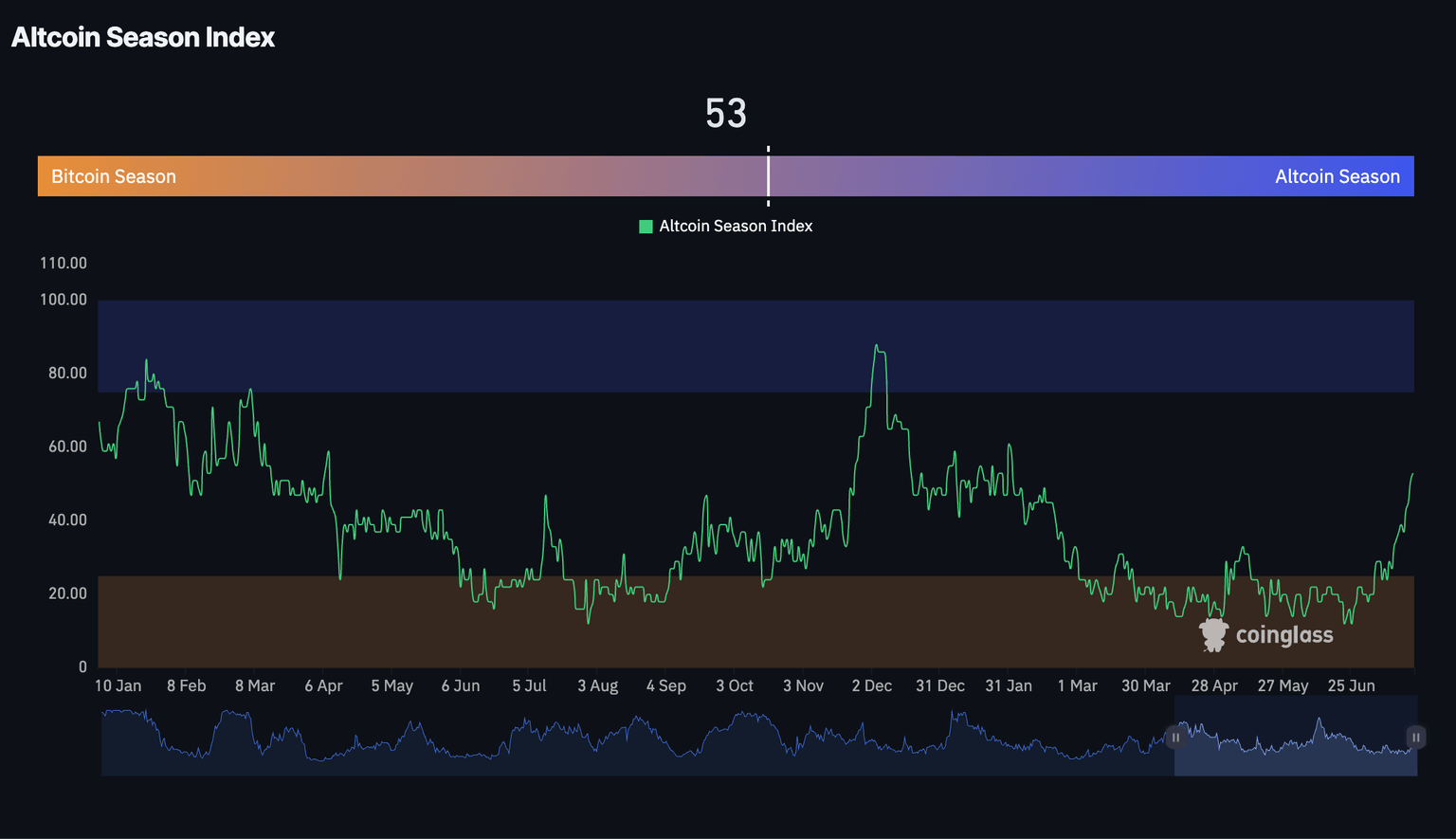Click the selected window in range navigator
1456x839 pixels.
(1295, 736)
